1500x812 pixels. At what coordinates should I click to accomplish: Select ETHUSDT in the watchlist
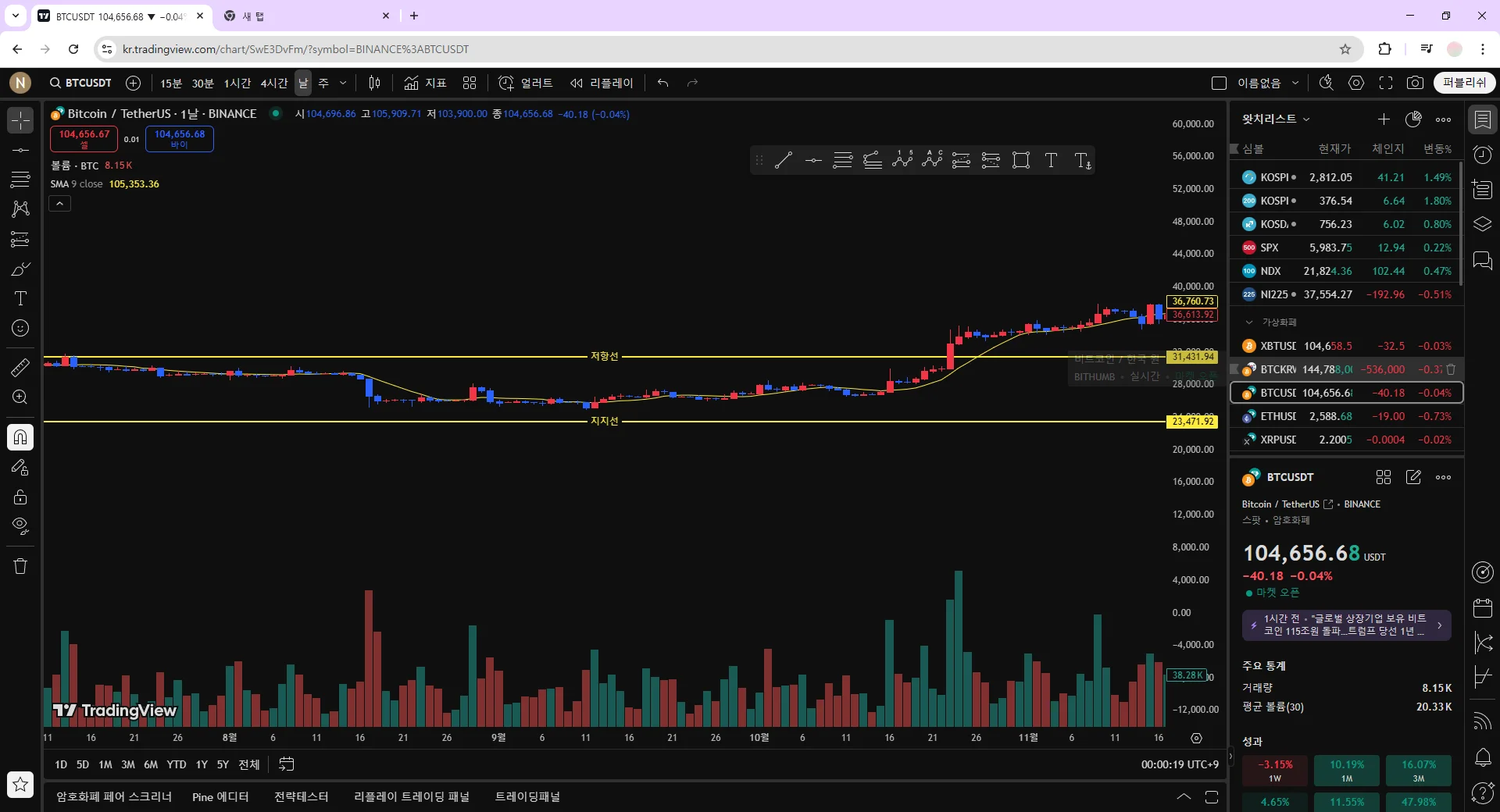1346,416
